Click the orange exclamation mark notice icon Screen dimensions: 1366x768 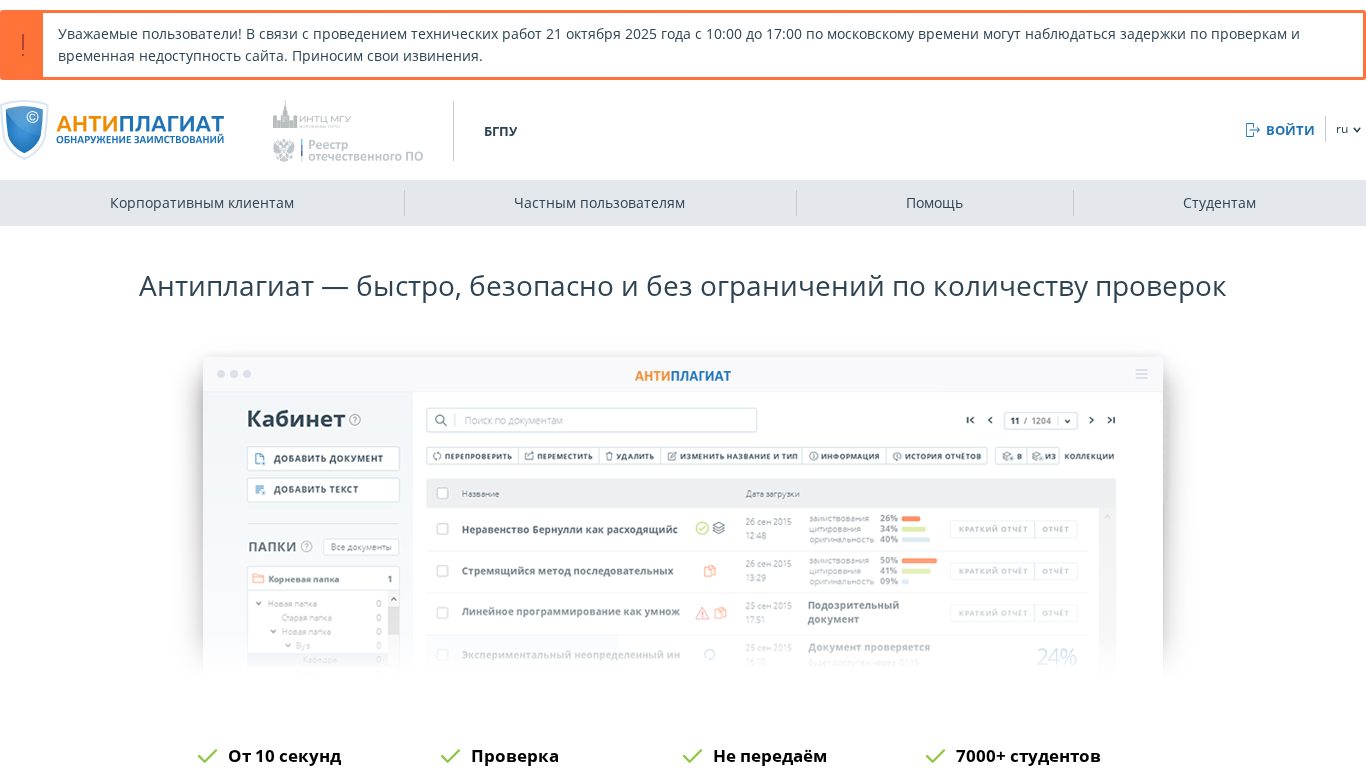(22, 45)
